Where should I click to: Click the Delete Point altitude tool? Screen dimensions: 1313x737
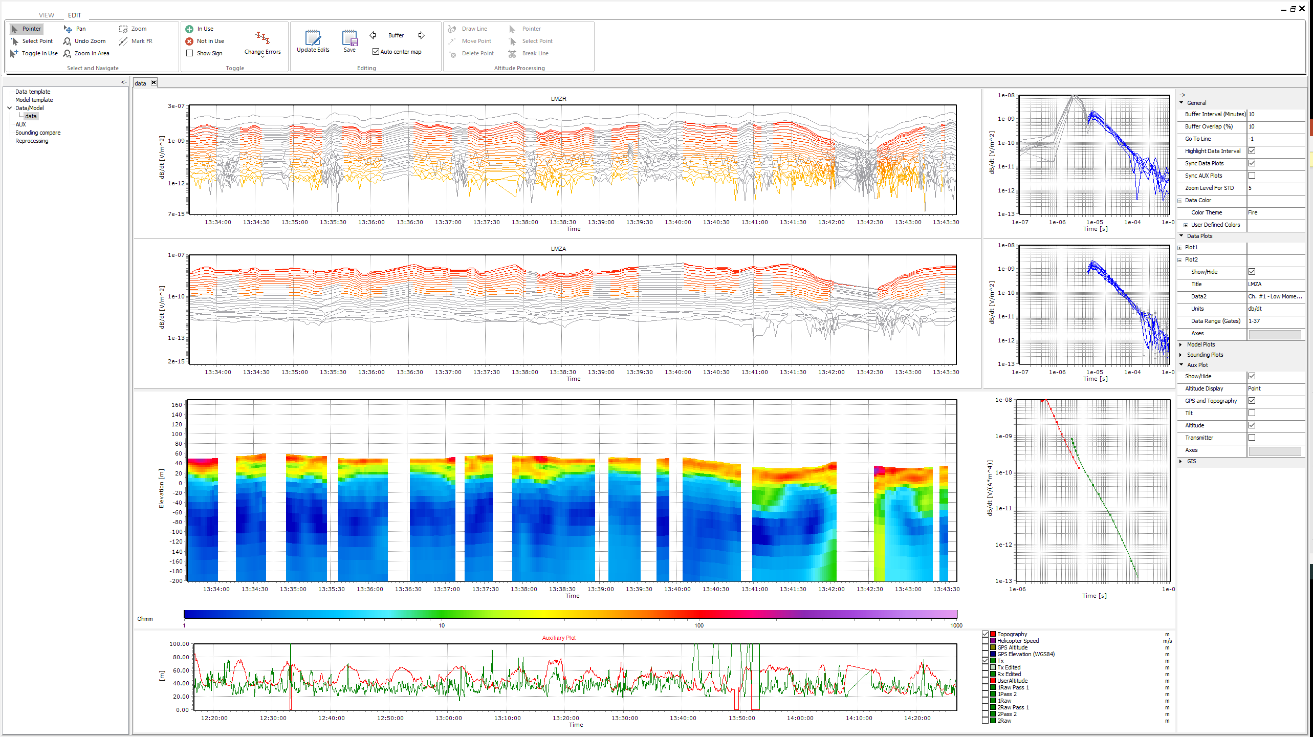472,52
